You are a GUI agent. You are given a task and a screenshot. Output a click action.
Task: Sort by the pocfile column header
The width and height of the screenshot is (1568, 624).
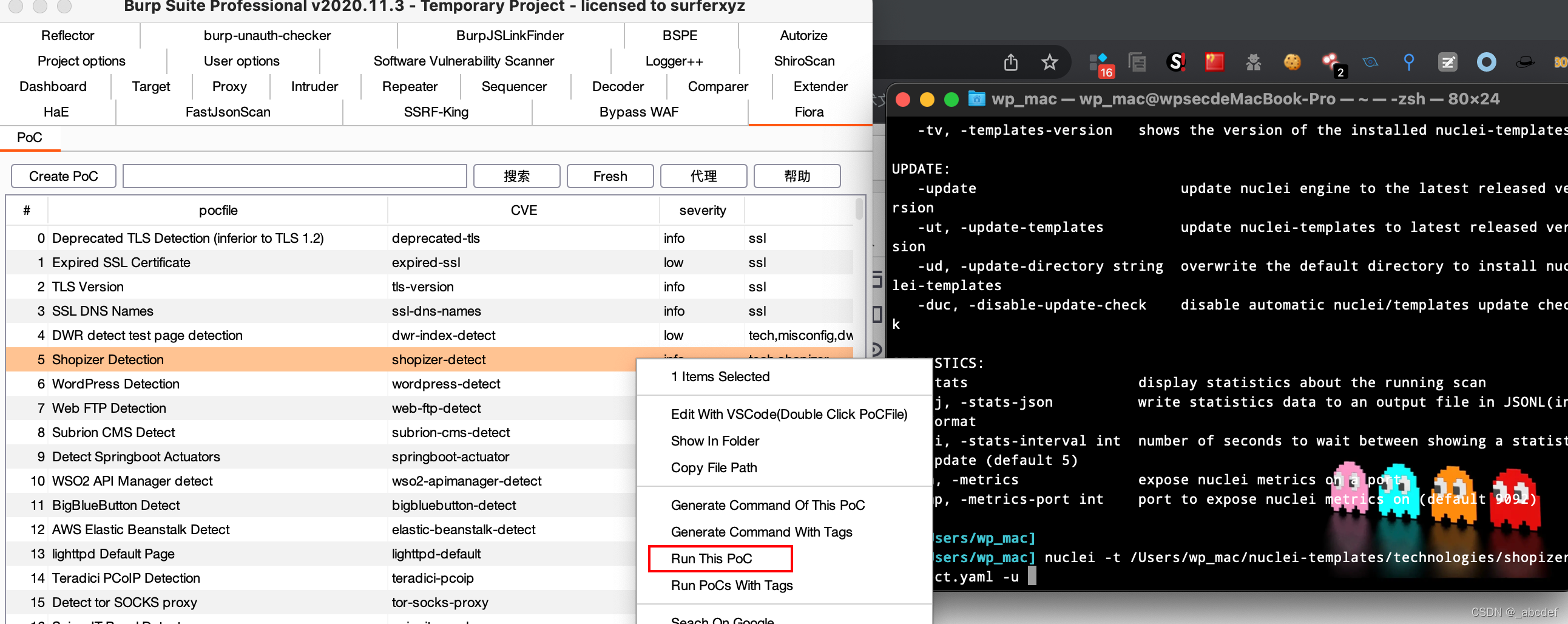coord(218,211)
